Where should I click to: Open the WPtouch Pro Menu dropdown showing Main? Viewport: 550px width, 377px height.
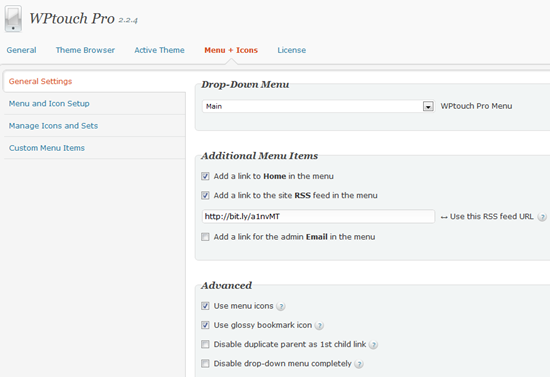coord(318,106)
